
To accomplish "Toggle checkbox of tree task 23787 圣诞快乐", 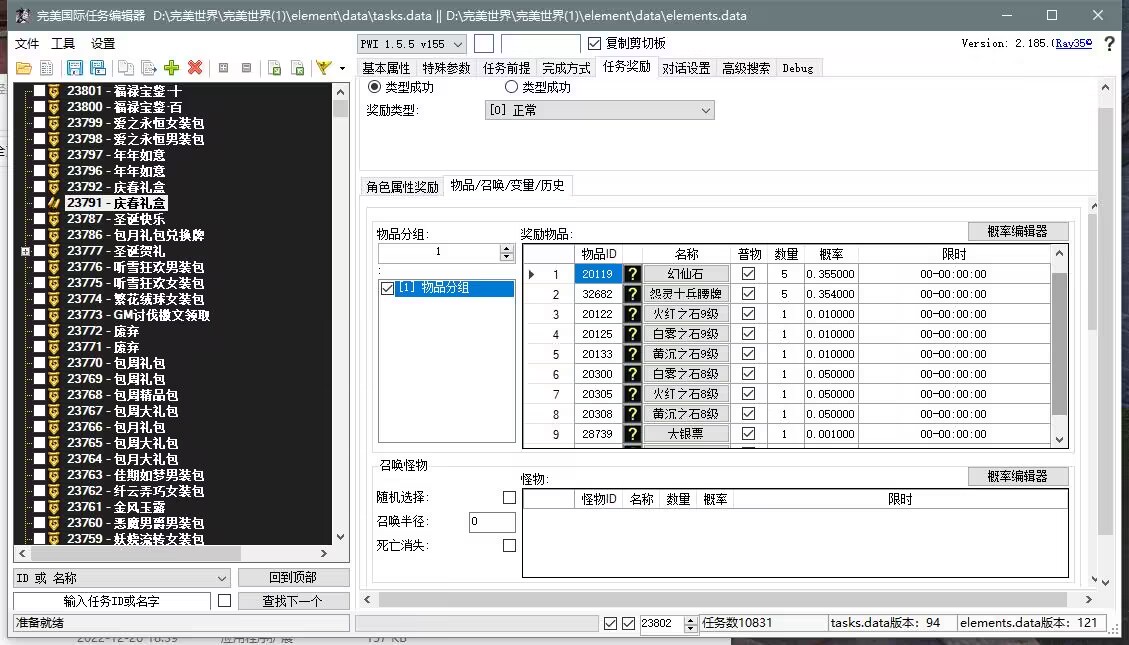I will tap(40, 219).
